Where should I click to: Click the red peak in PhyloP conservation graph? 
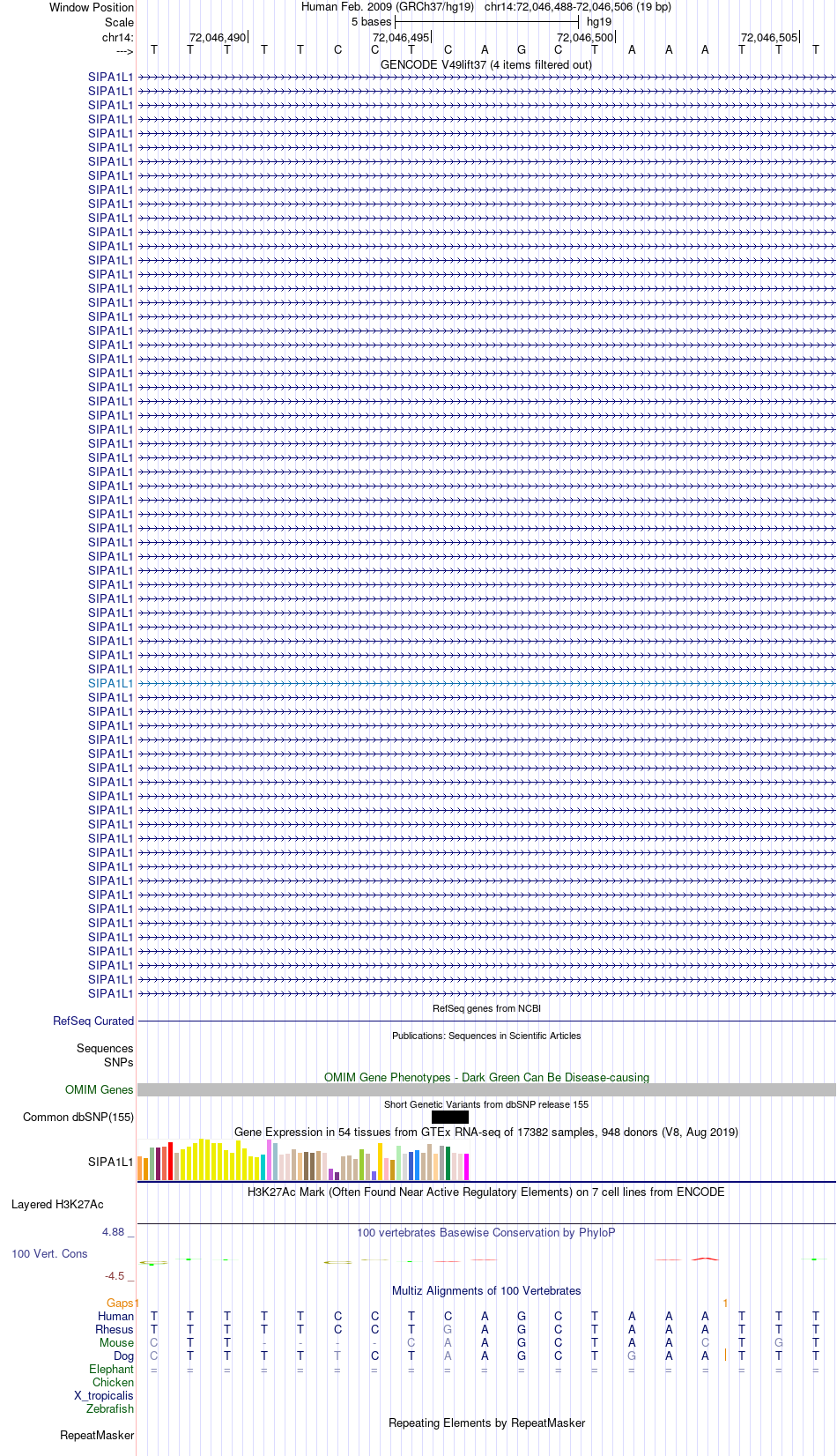[705, 1259]
